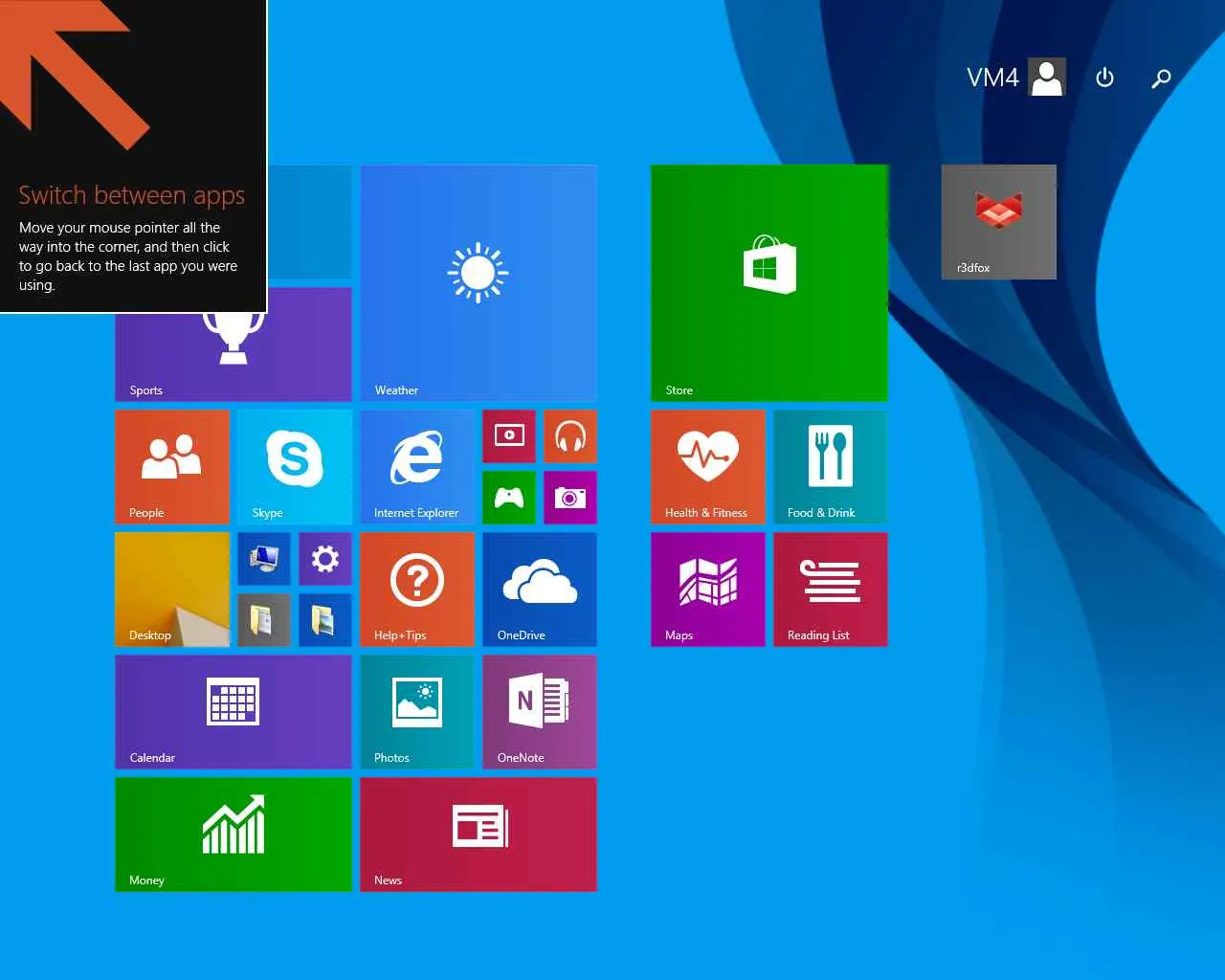
Task: Open the Weather tile
Action: pyautogui.click(x=479, y=283)
